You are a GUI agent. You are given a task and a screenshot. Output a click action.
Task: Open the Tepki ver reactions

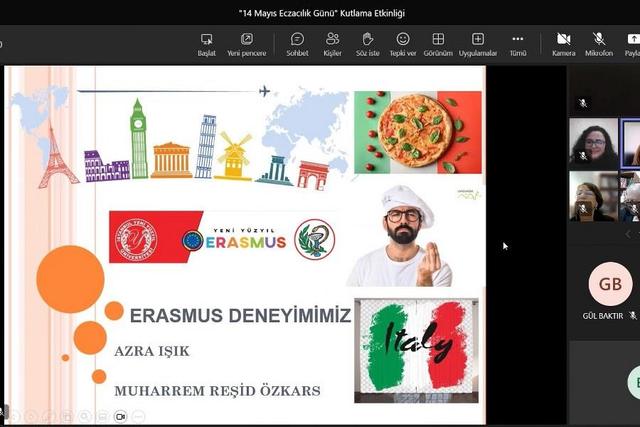tap(403, 44)
